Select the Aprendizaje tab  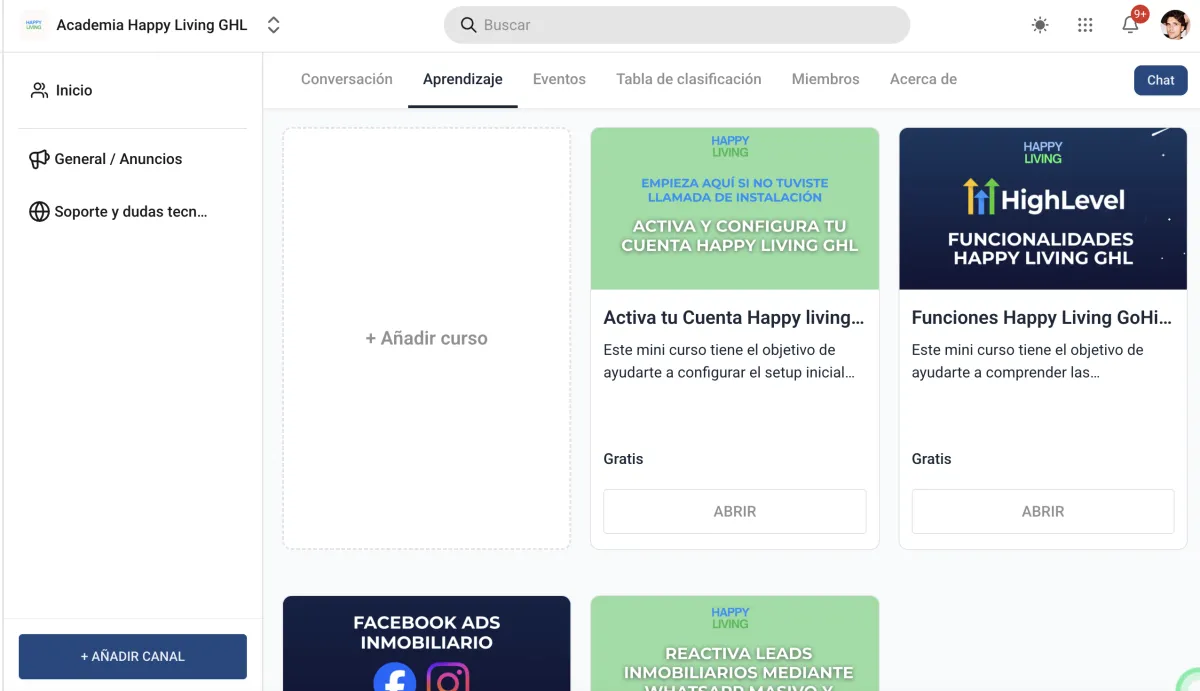[462, 79]
